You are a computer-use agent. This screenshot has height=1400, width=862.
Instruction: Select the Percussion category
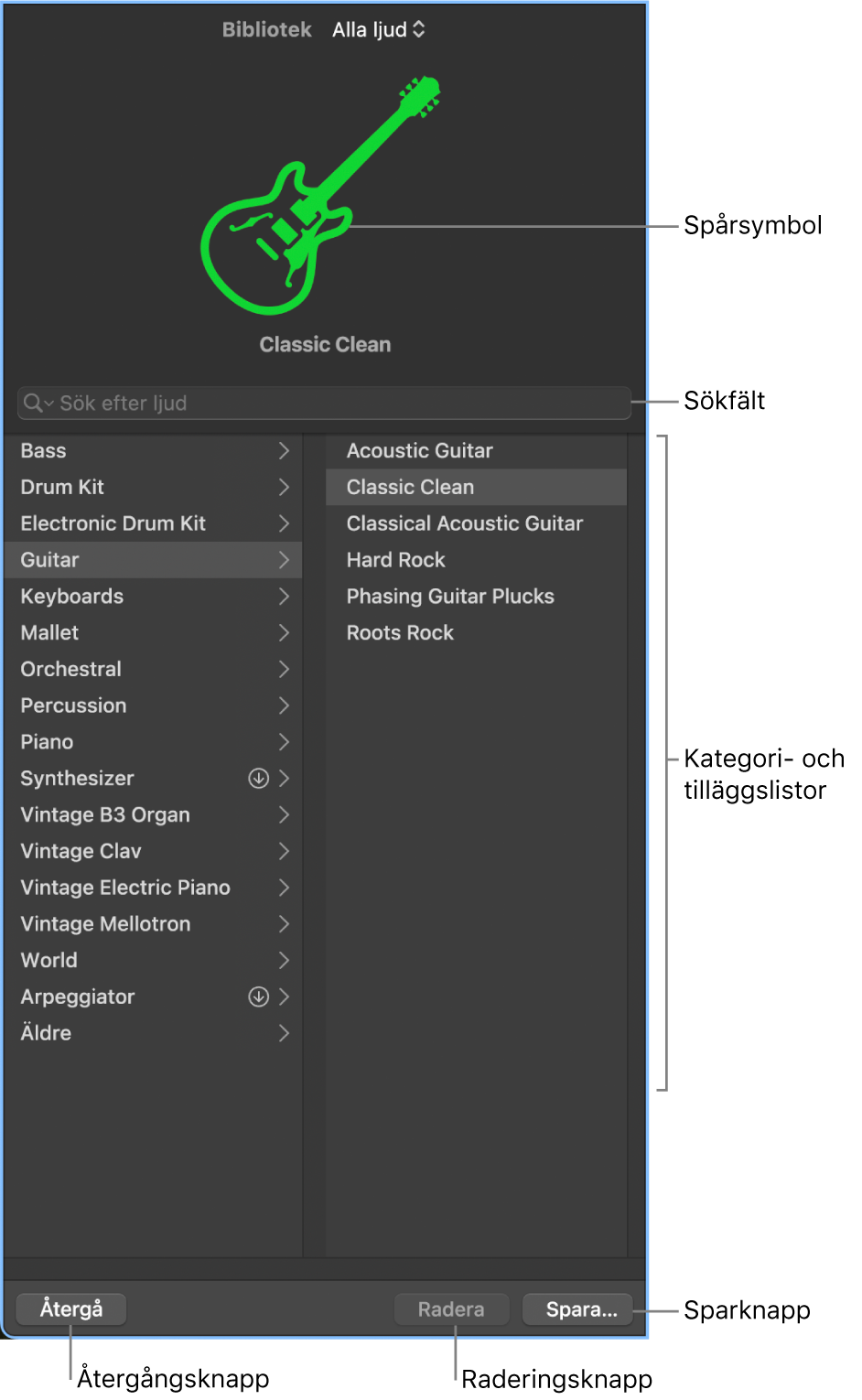(153, 706)
